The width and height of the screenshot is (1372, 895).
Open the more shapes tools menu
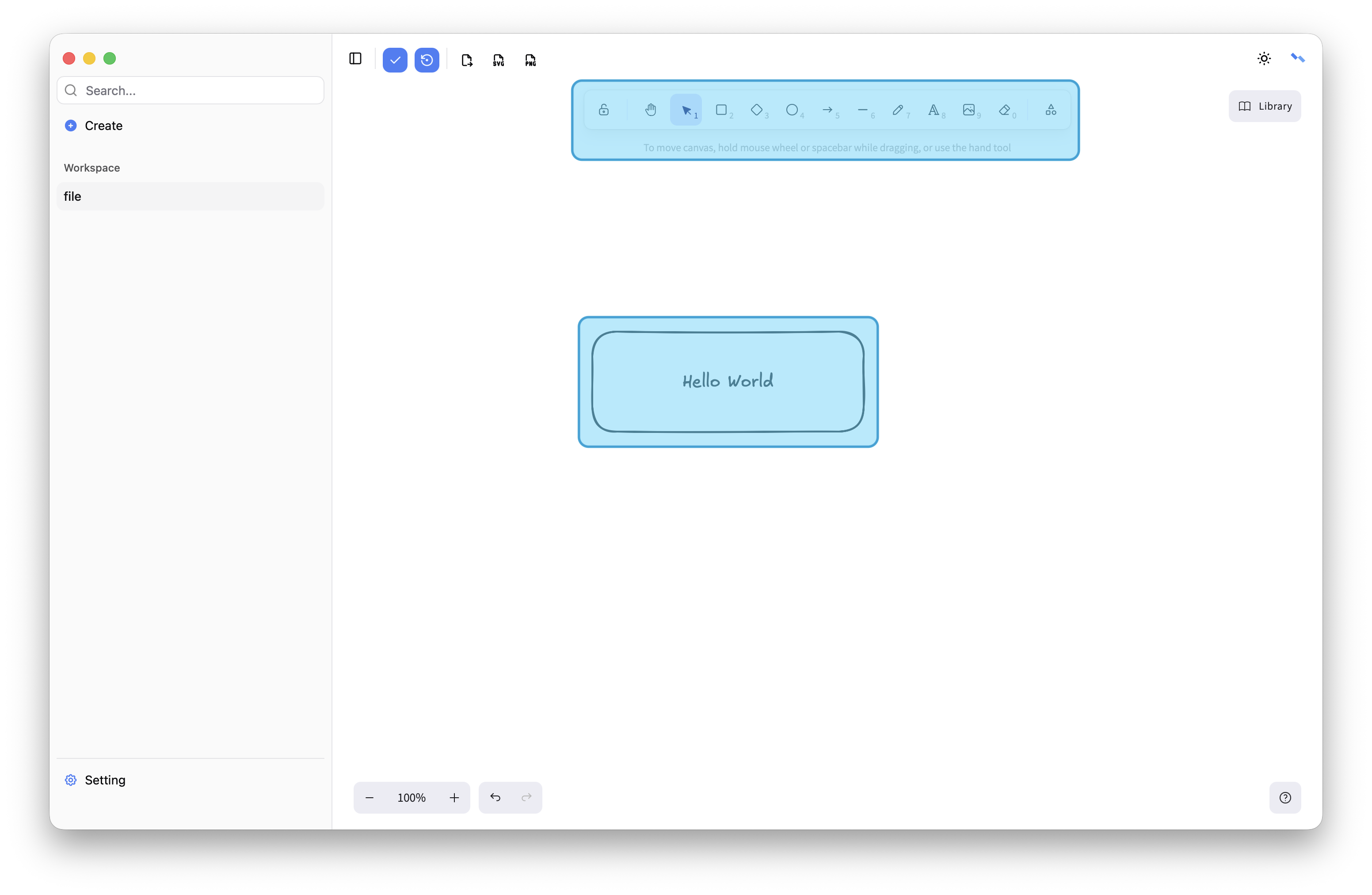(x=1050, y=110)
